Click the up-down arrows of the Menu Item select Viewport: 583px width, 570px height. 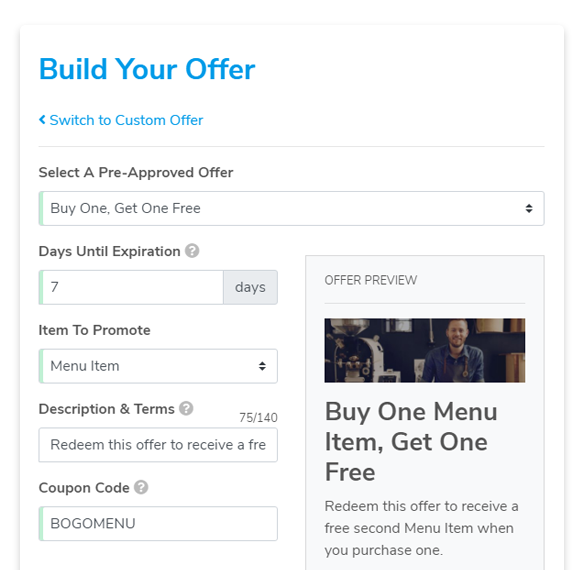262,366
